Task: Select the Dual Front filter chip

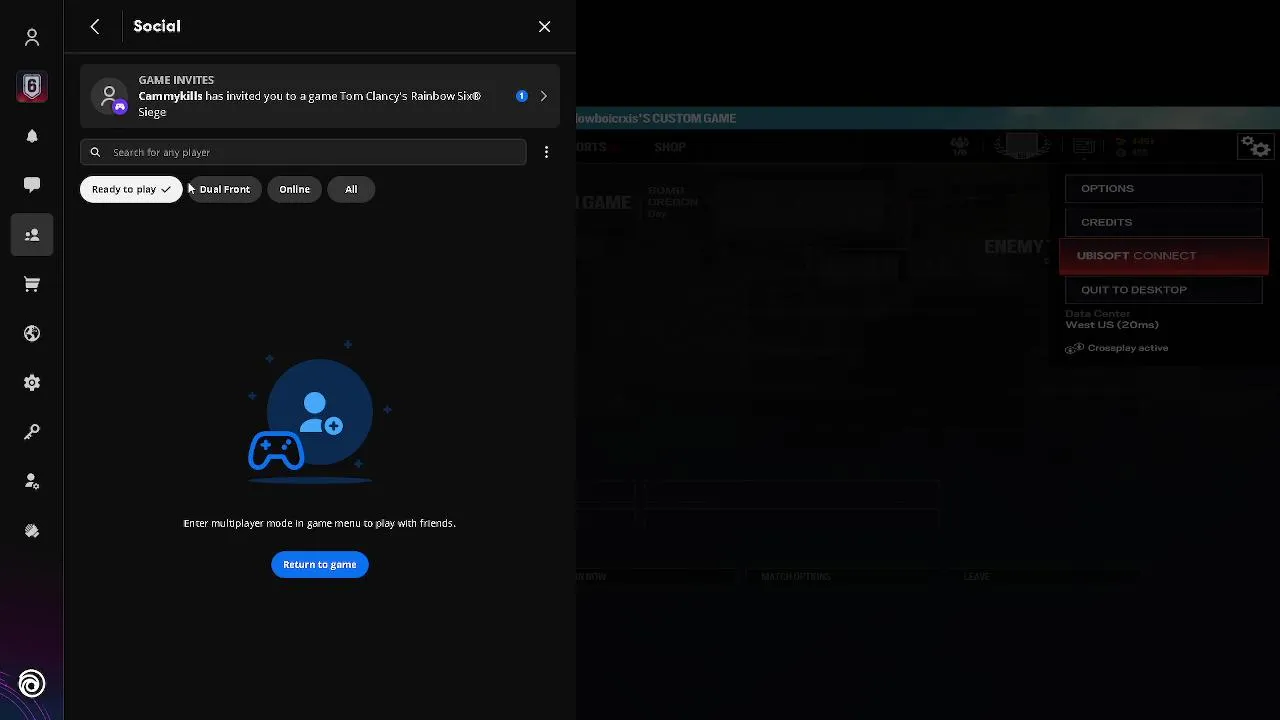Action: (x=224, y=189)
